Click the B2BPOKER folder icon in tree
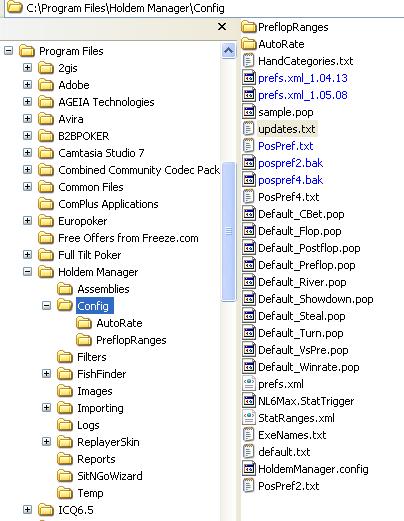 tap(45, 136)
